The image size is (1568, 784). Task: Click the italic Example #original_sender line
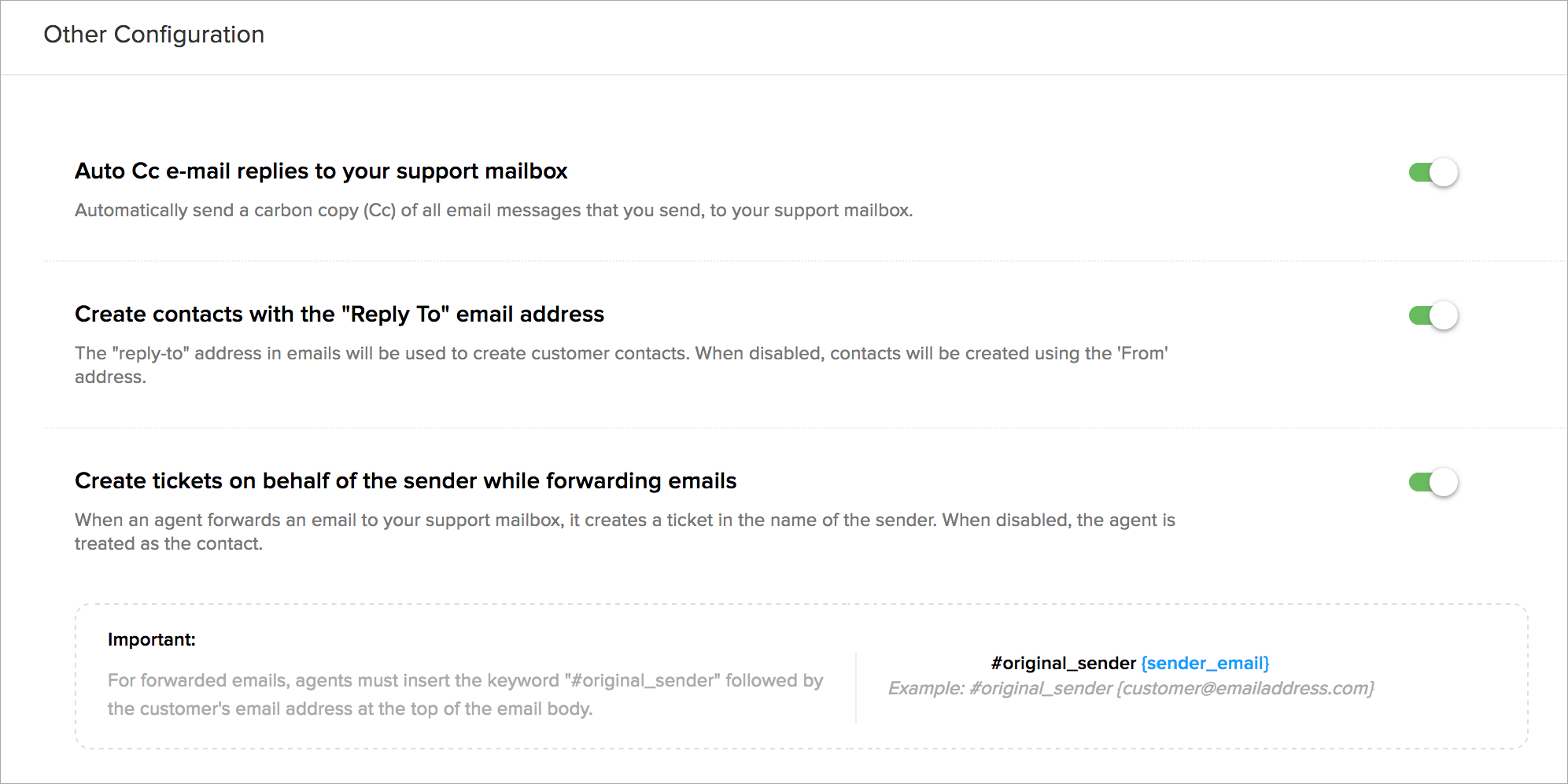click(1131, 689)
